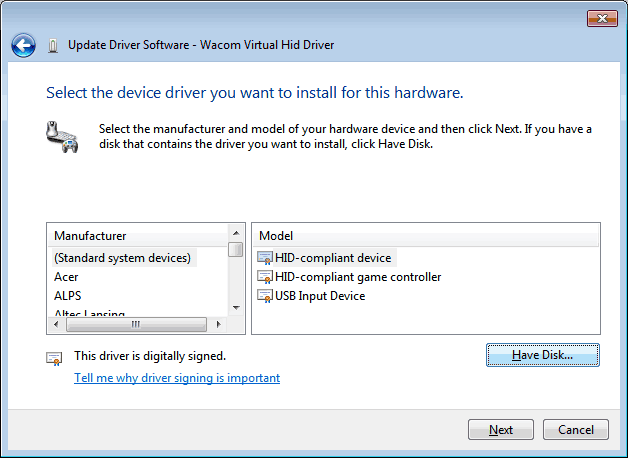Select Altec Lansing manufacturer entry

(89, 313)
